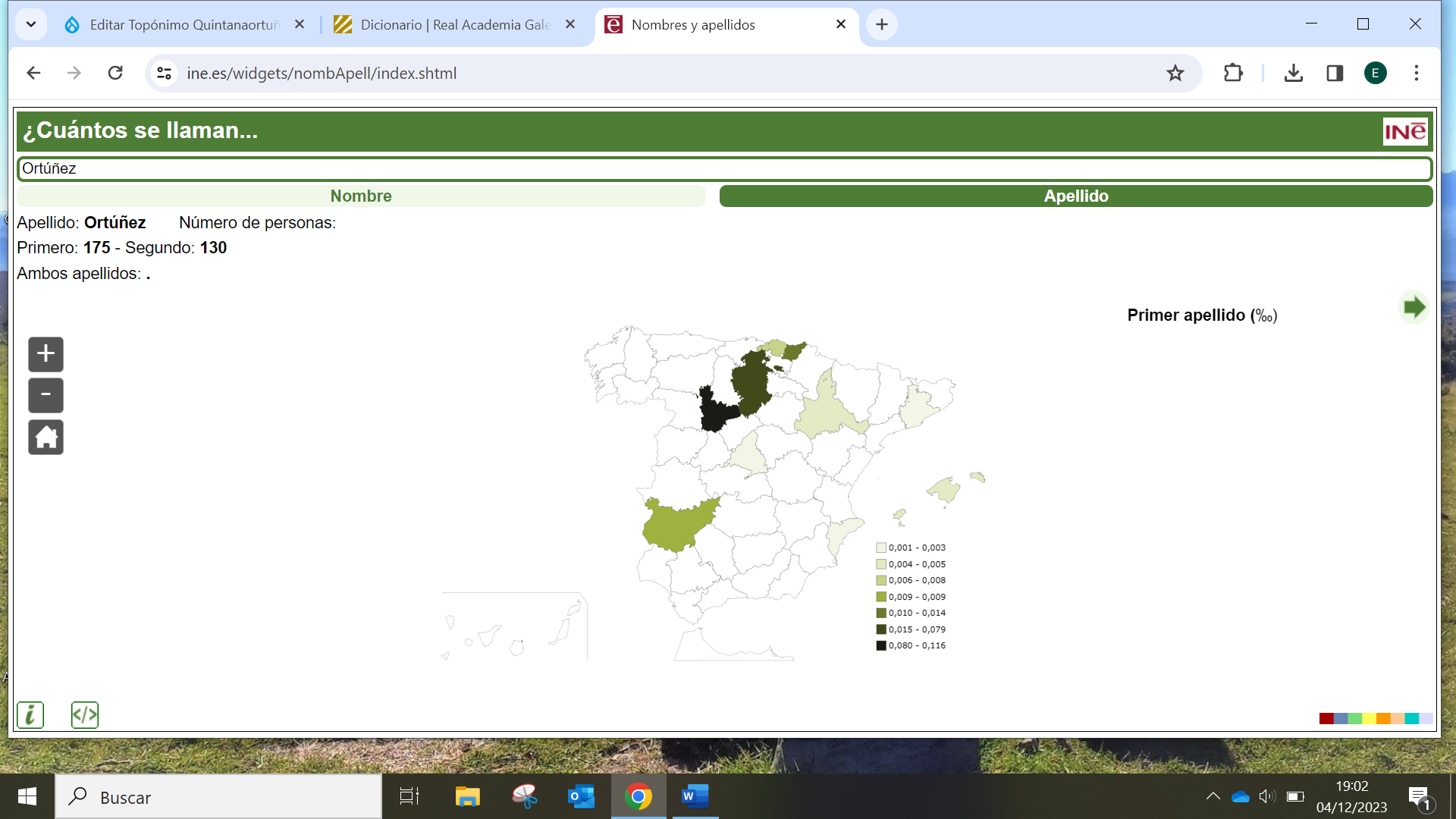
Task: Open the embed code icon
Action: (x=84, y=714)
